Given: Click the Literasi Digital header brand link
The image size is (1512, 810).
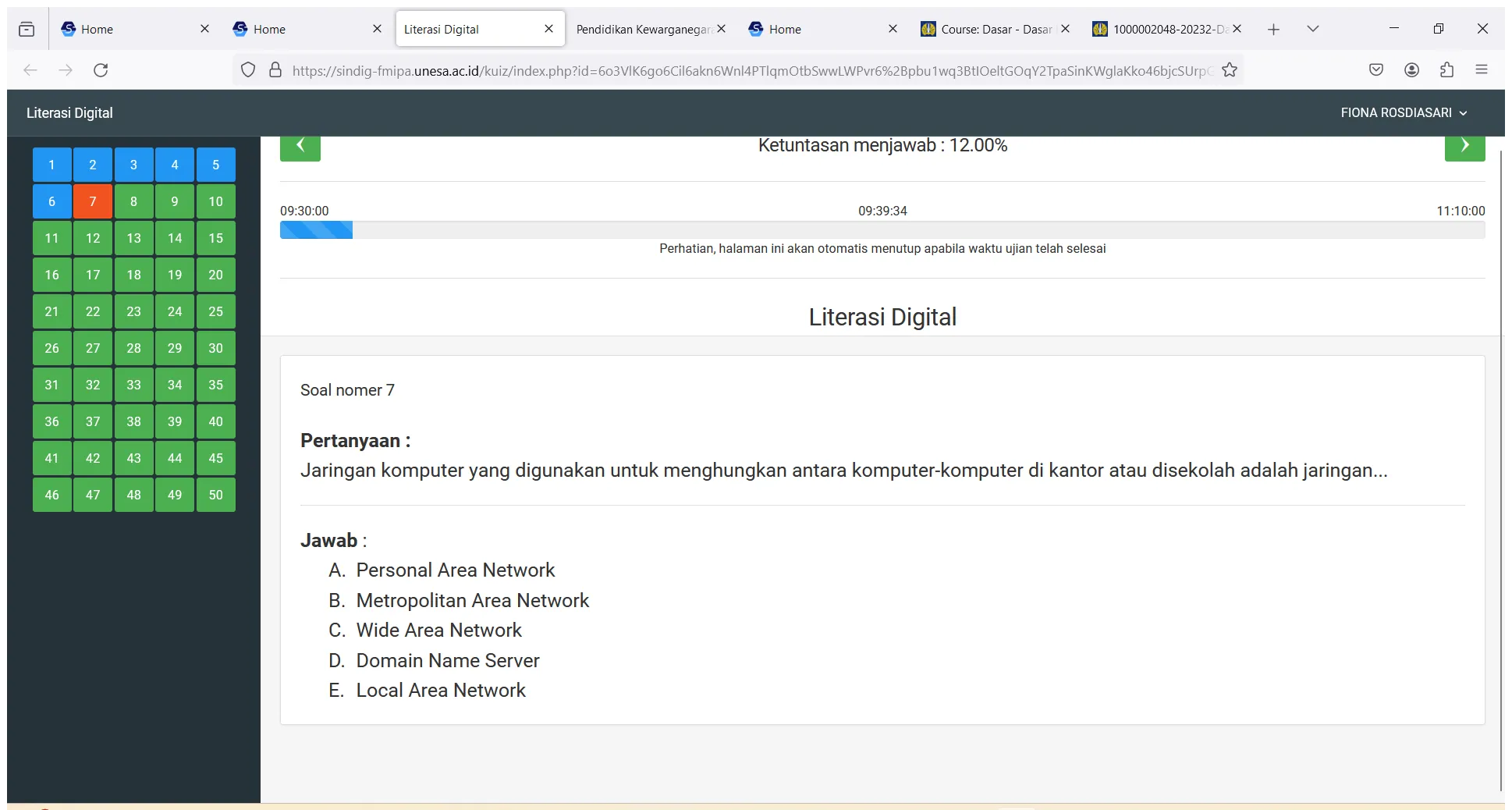Looking at the screenshot, I should click(69, 113).
